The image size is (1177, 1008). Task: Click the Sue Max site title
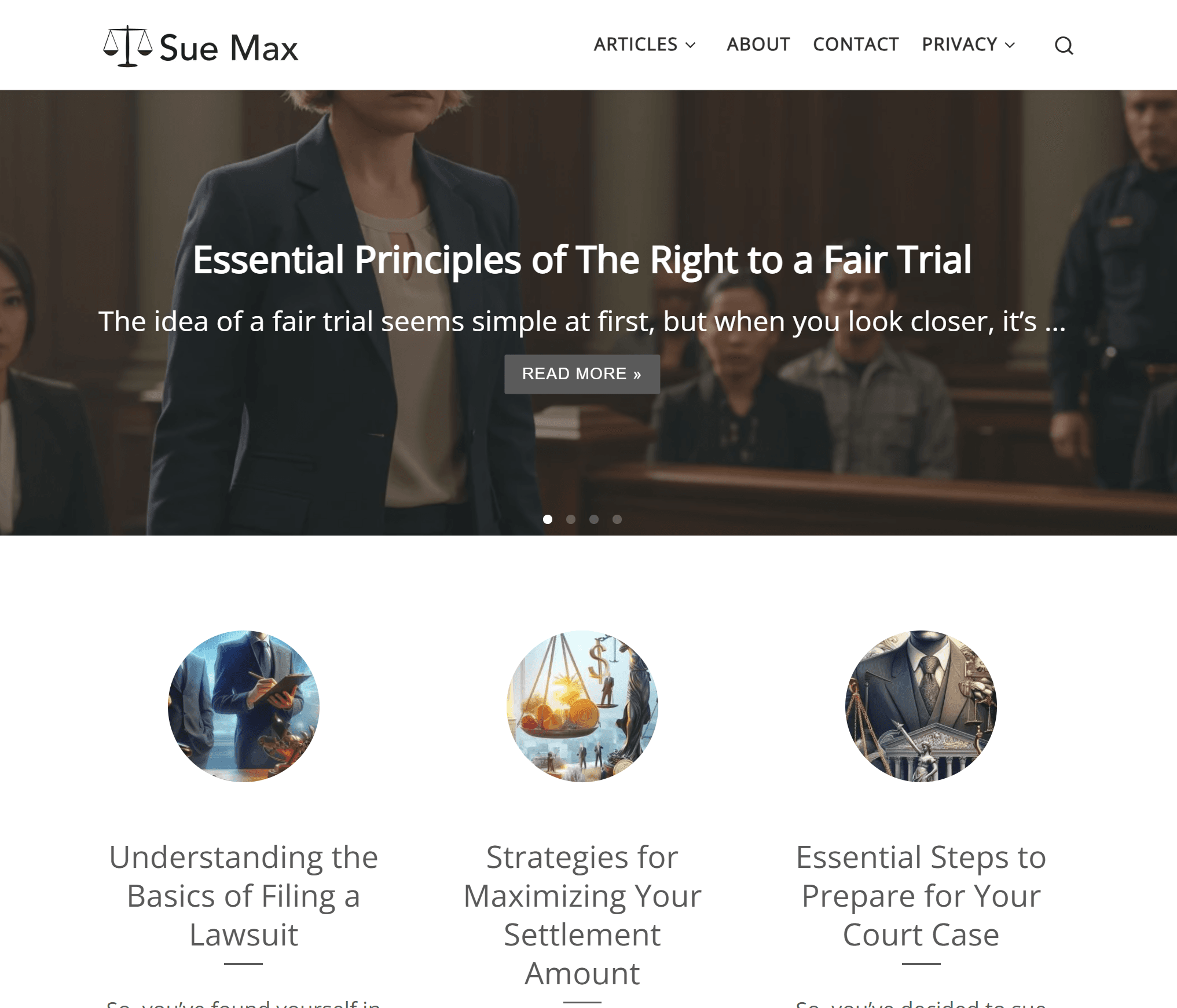point(229,47)
